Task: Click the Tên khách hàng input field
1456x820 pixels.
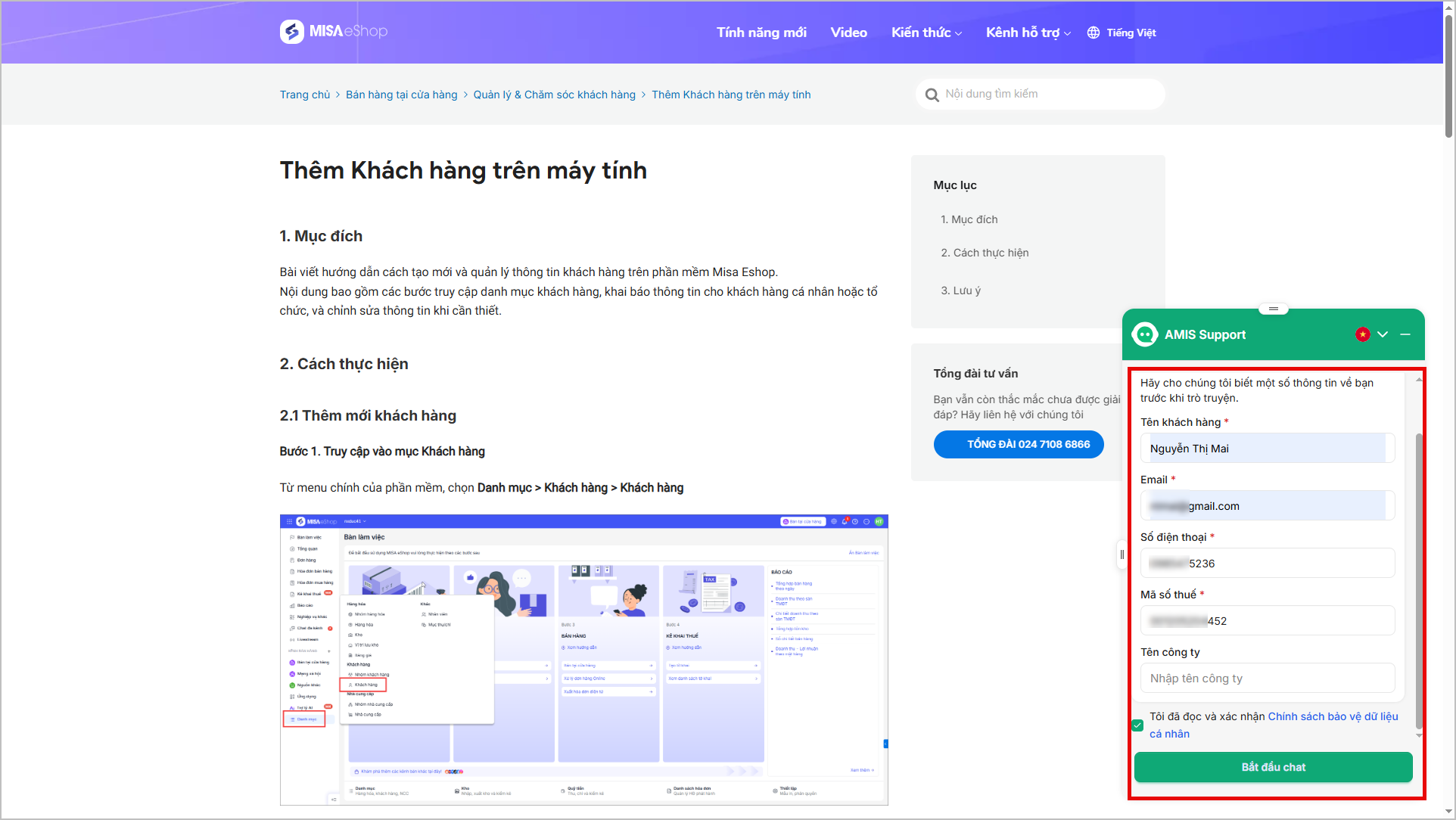Action: (1268, 448)
